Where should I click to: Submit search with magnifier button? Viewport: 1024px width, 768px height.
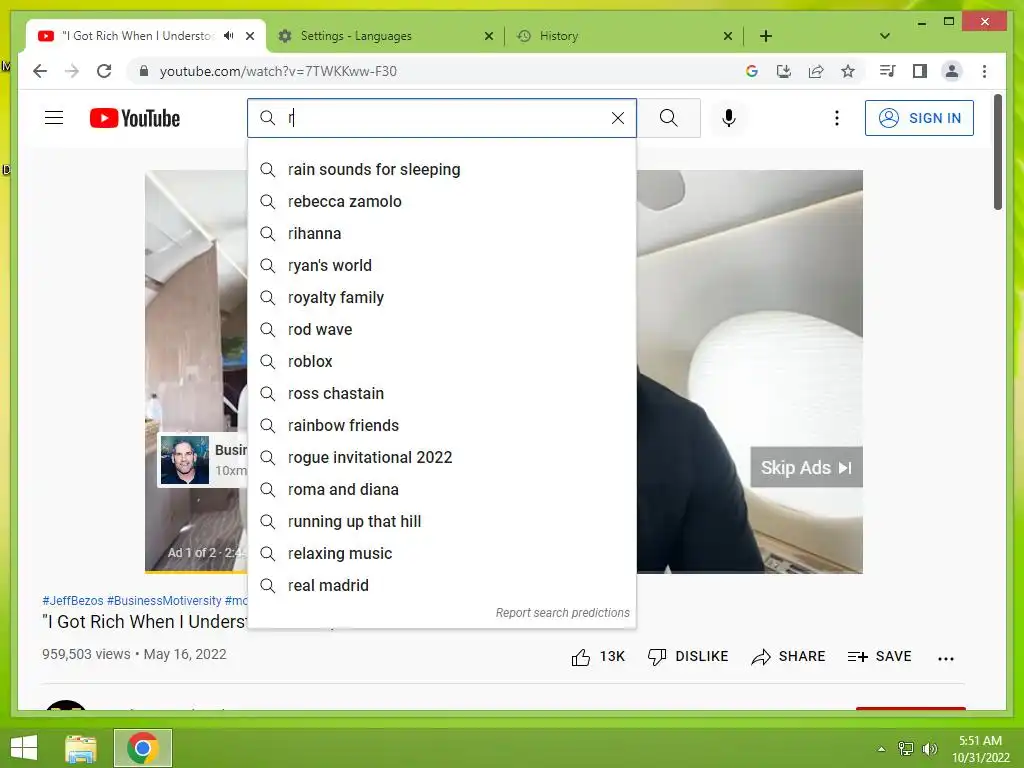668,118
